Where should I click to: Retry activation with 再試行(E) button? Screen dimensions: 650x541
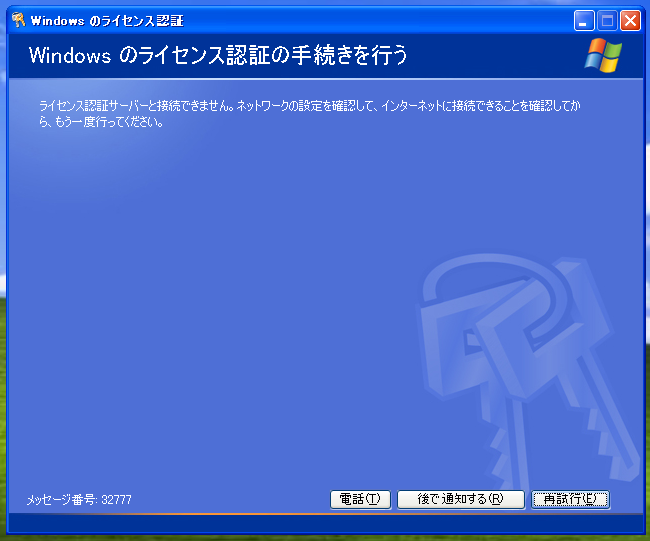[x=570, y=499]
